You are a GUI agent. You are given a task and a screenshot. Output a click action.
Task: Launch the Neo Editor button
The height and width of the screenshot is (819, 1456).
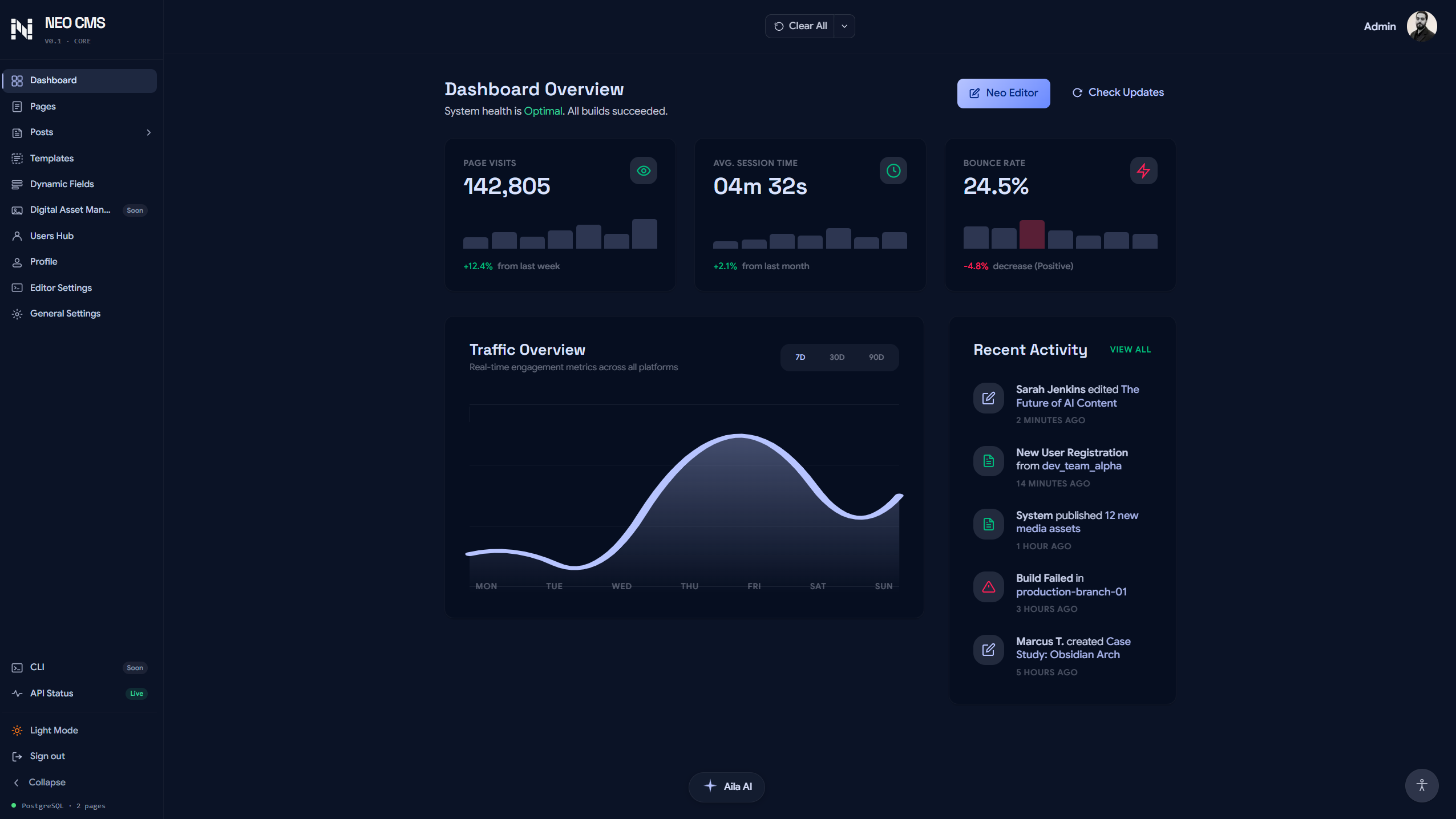click(1003, 93)
